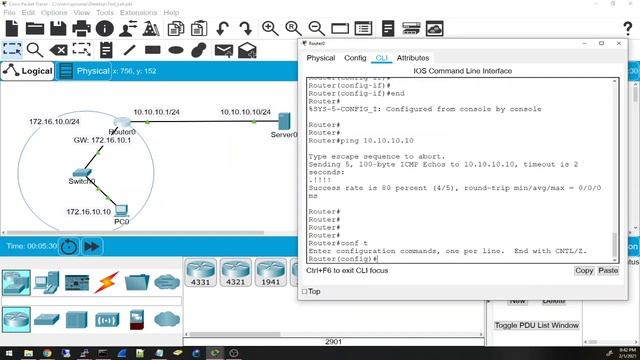Select the CLI tab in Router0
Viewport: 640px width, 360px height.
(382, 58)
